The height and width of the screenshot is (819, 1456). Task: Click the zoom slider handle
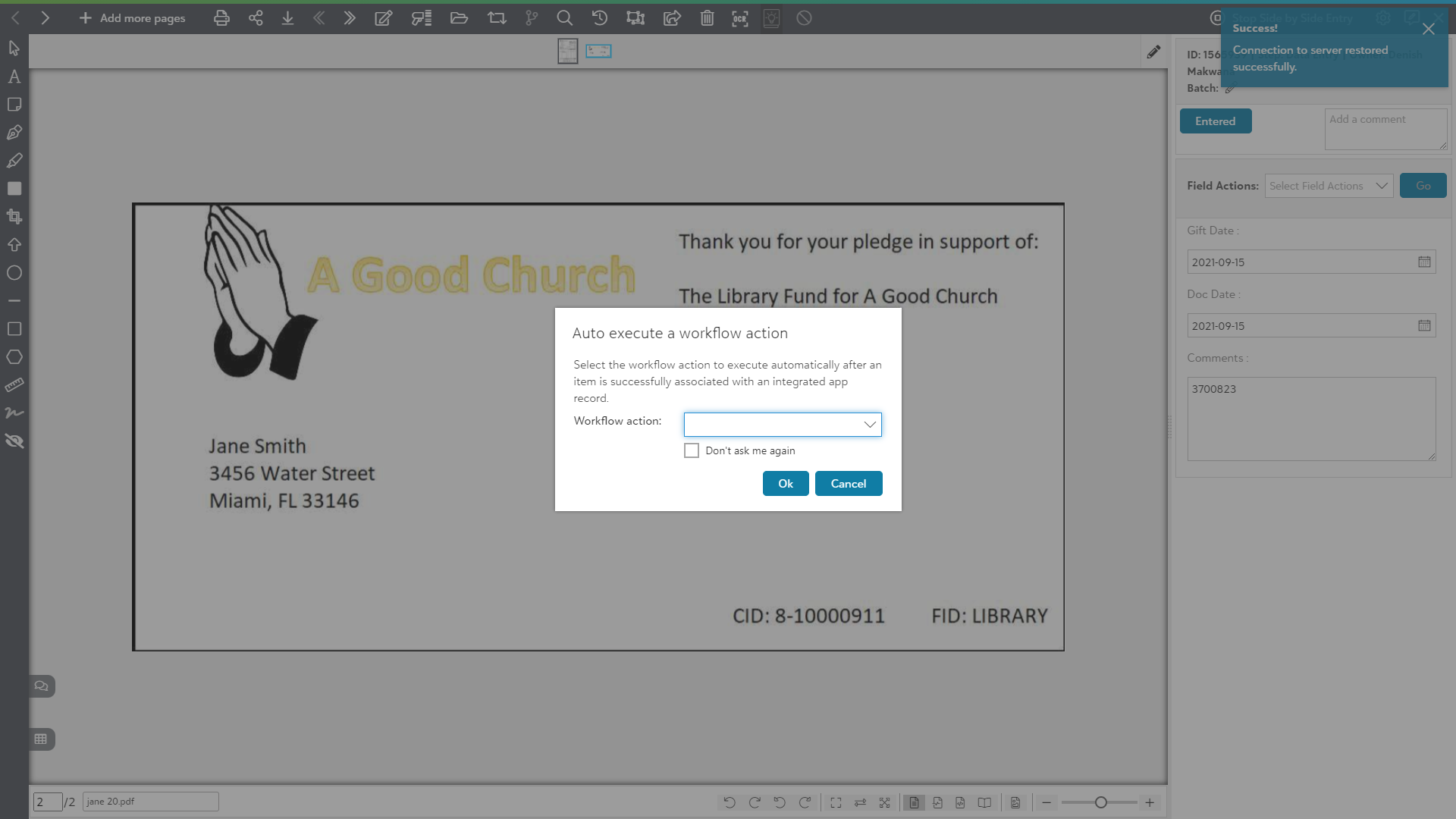1101,802
